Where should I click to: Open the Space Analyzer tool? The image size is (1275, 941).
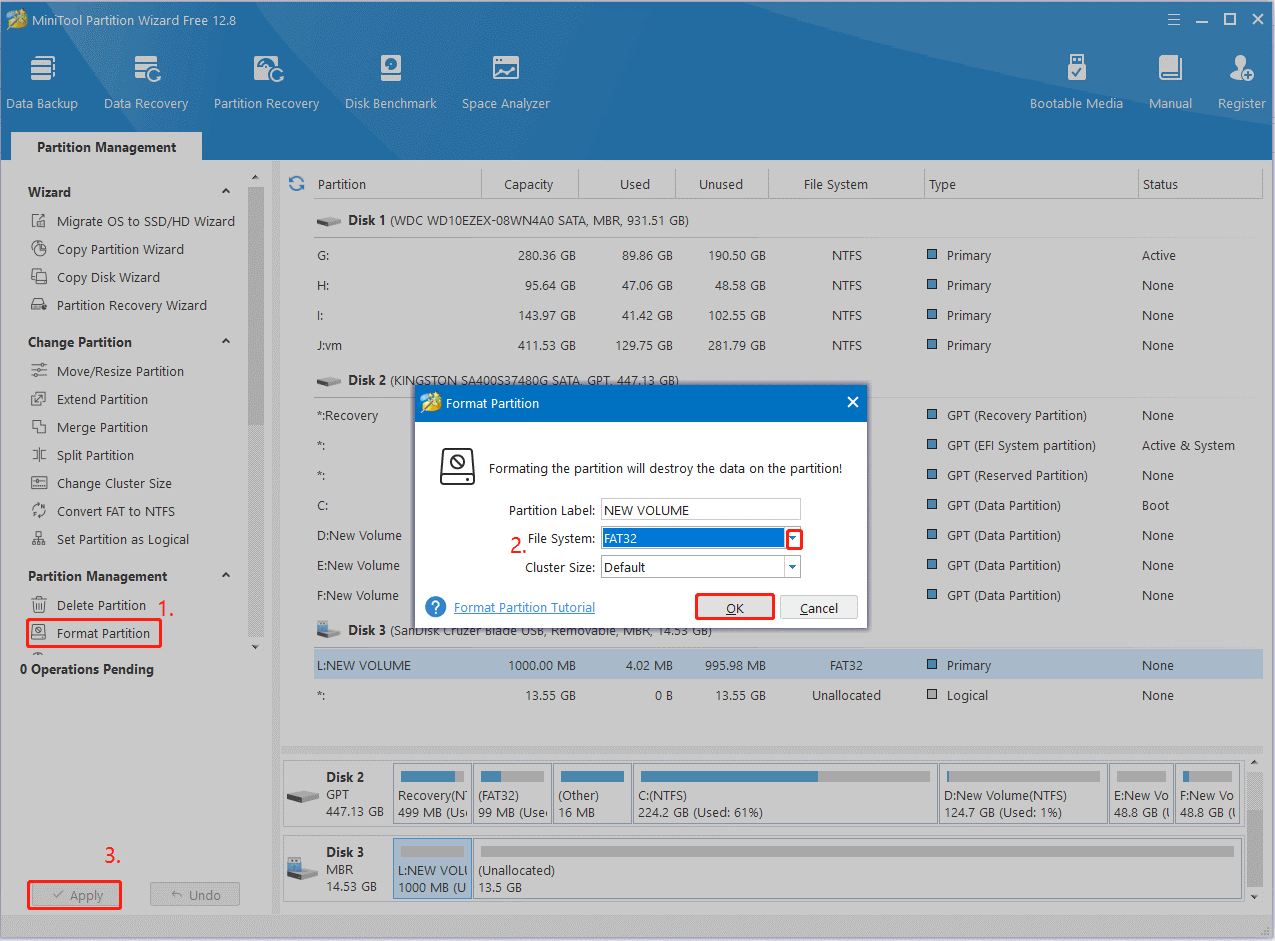tap(506, 82)
